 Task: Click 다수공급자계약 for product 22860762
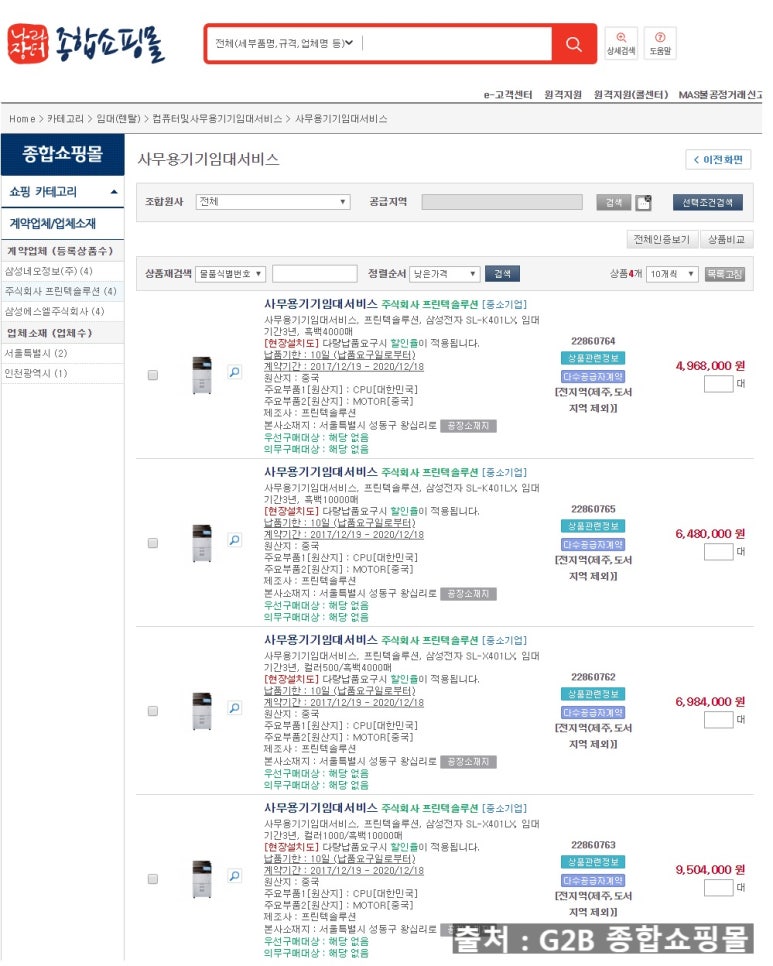click(593, 713)
